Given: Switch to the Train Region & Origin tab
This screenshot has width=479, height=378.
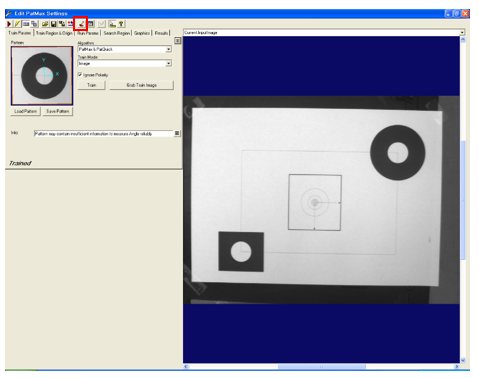Looking at the screenshot, I should 54,33.
